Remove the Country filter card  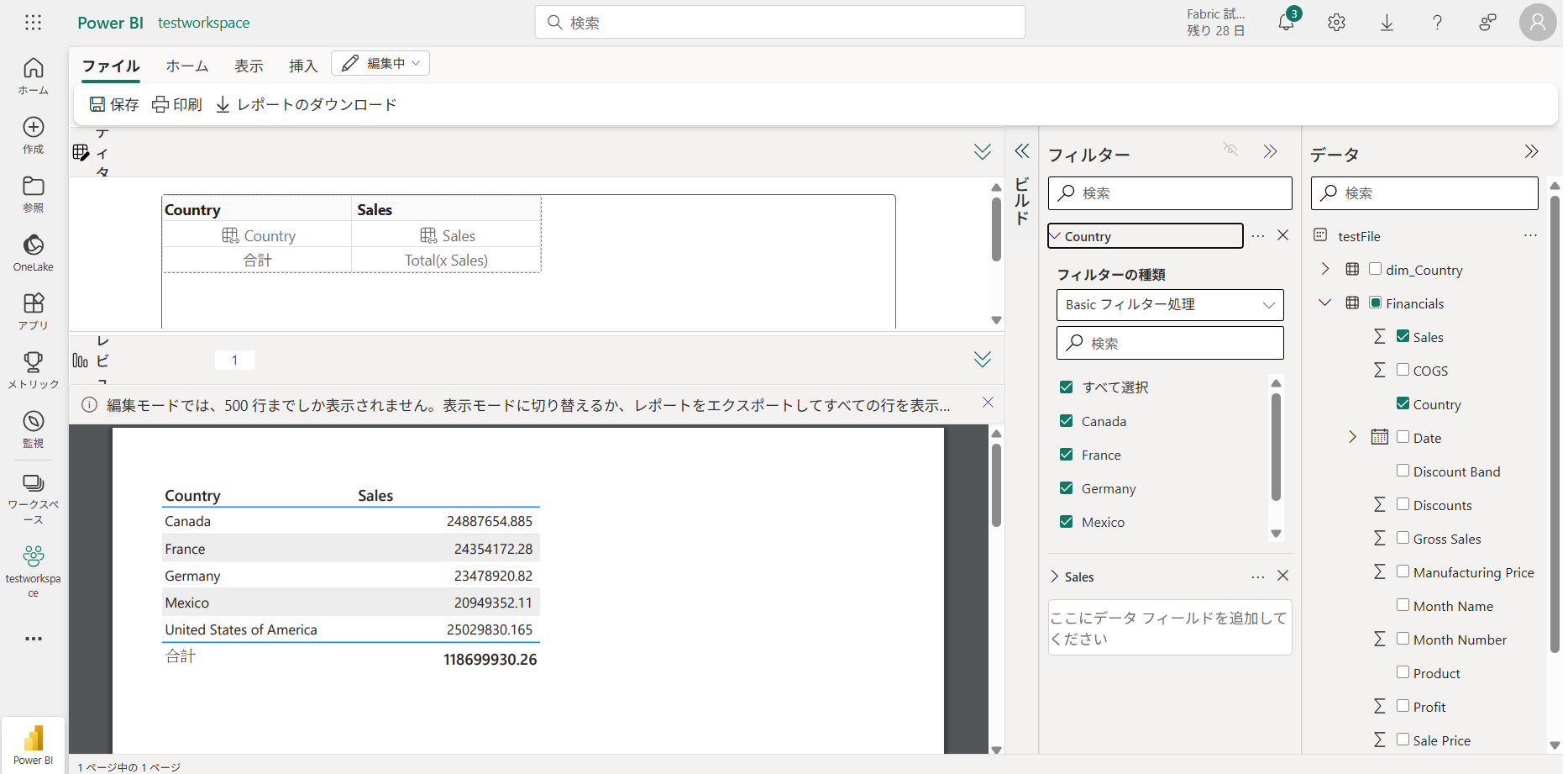1283,235
